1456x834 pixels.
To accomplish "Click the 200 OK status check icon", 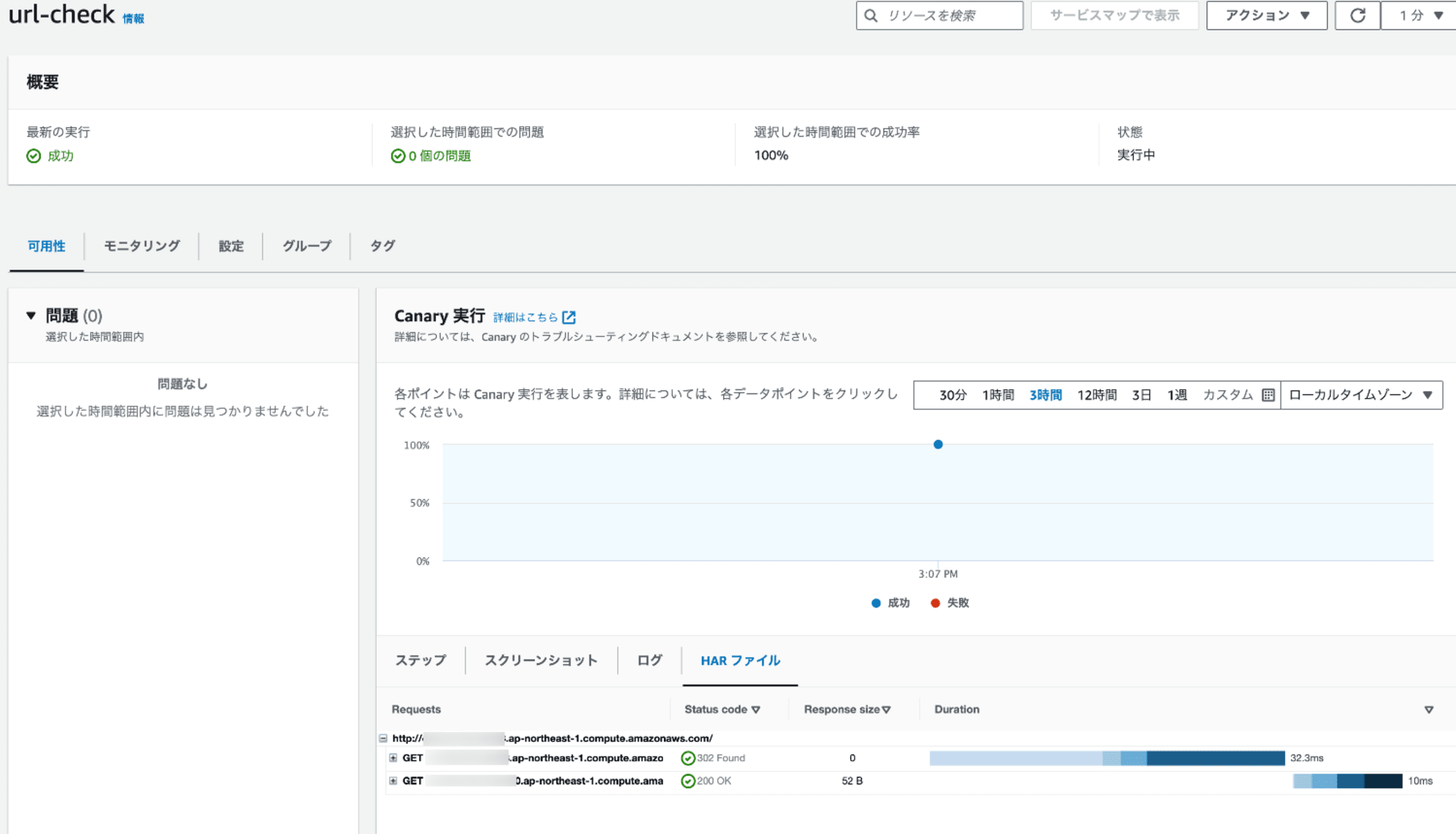I will tap(687, 781).
